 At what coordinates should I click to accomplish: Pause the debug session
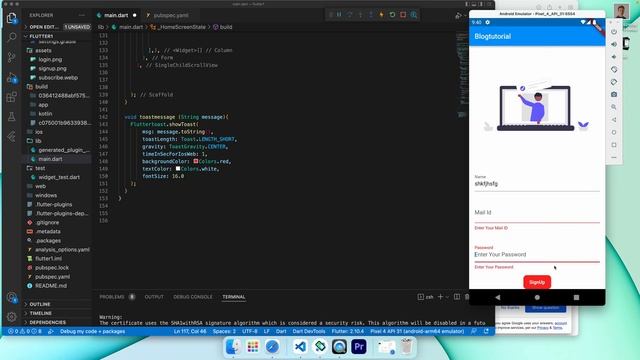339,15
